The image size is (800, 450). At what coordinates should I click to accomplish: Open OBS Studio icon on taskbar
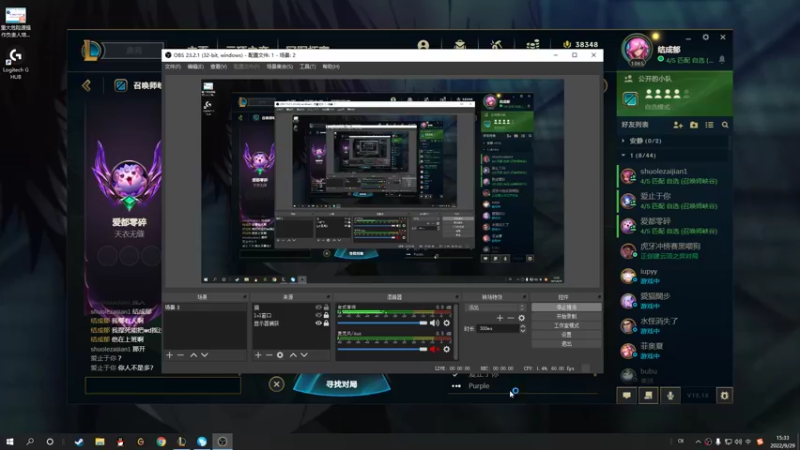pyautogui.click(x=222, y=441)
